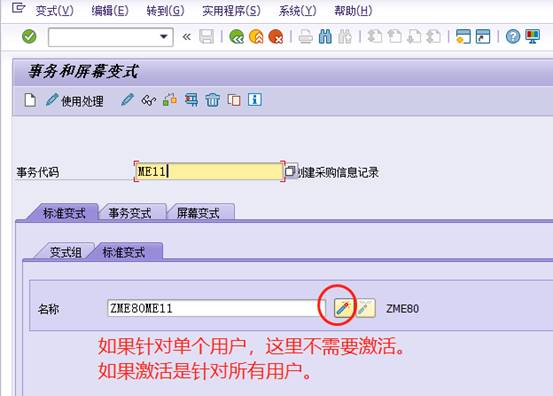Click the ZME80ME11 name input field
Viewport: 553px width, 396px height.
point(216,308)
